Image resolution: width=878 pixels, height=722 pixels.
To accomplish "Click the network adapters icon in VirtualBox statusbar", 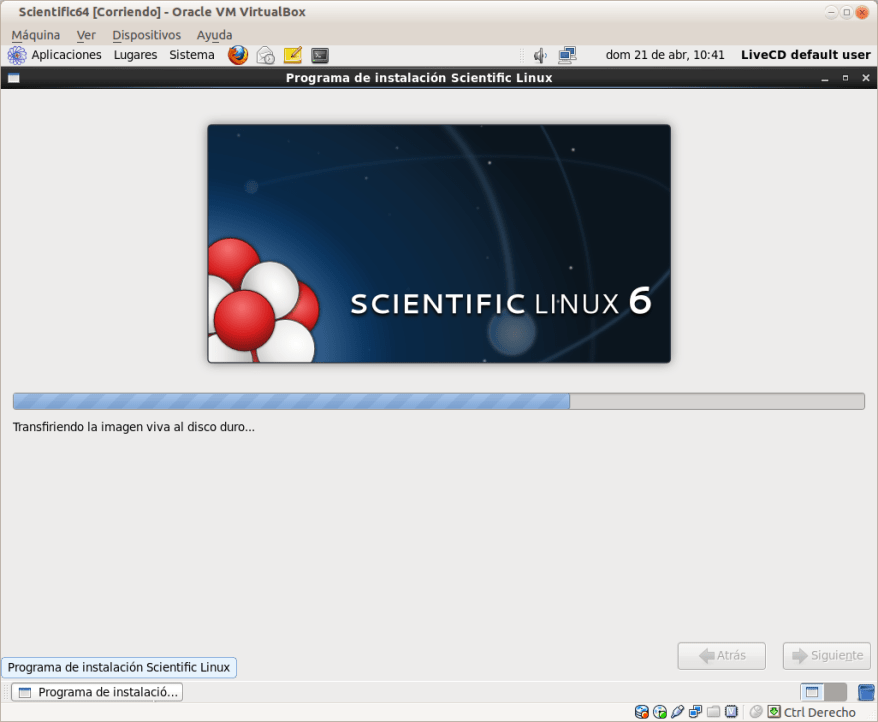I will tap(696, 711).
